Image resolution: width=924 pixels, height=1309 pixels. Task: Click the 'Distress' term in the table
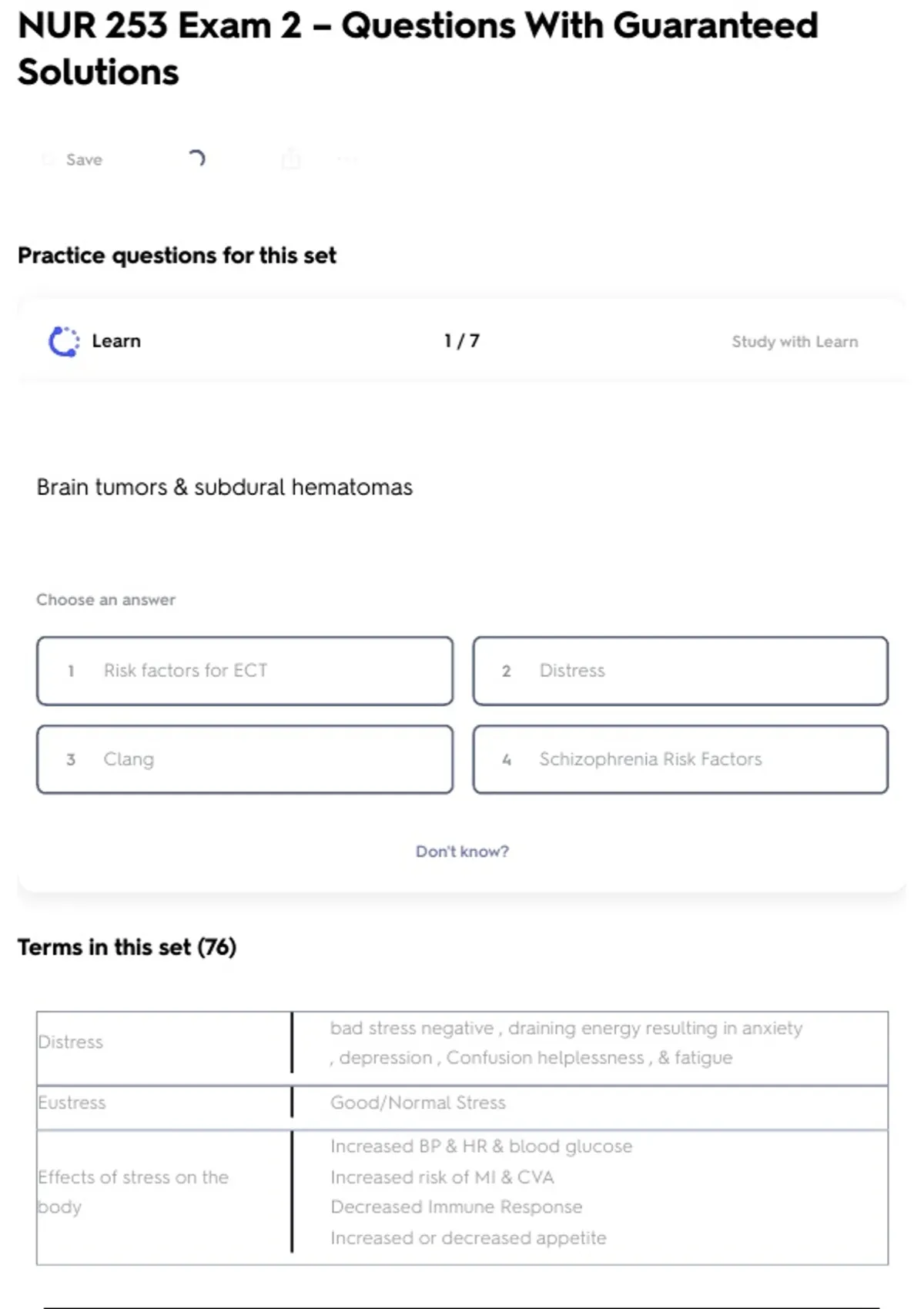click(71, 1042)
